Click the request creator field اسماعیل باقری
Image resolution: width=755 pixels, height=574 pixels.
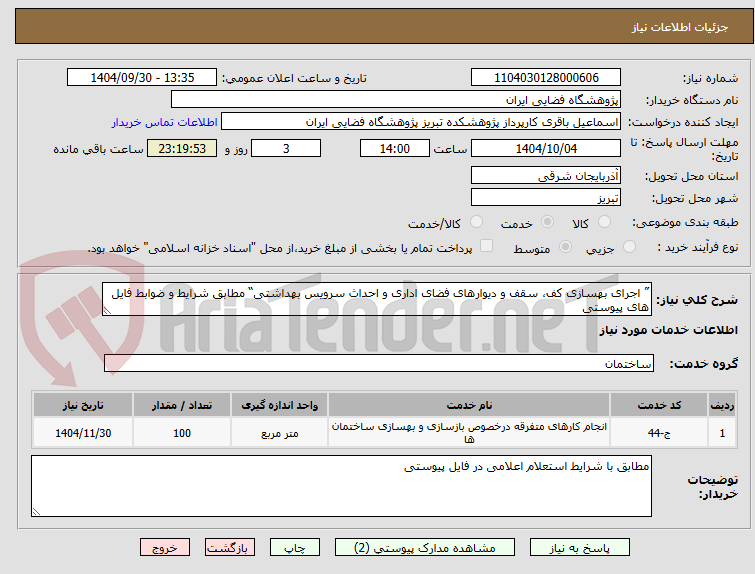click(x=421, y=122)
